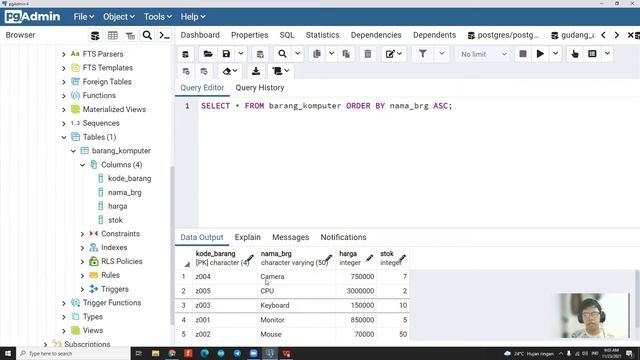This screenshot has width=640, height=360.
Task: Click the pencil icon on harga column header
Action: click(x=369, y=258)
